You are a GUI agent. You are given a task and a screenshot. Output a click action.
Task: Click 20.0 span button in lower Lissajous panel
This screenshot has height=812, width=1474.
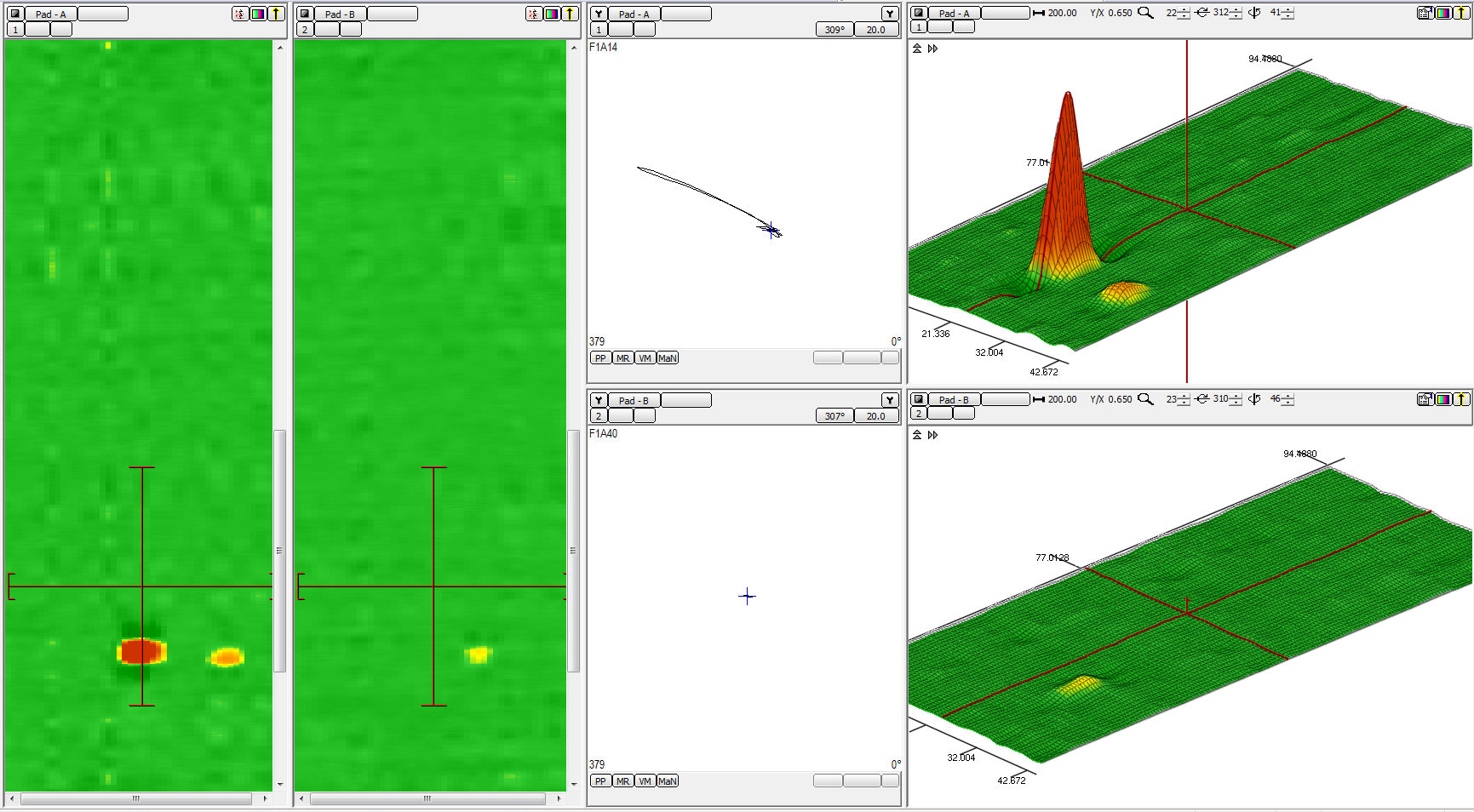tap(875, 416)
